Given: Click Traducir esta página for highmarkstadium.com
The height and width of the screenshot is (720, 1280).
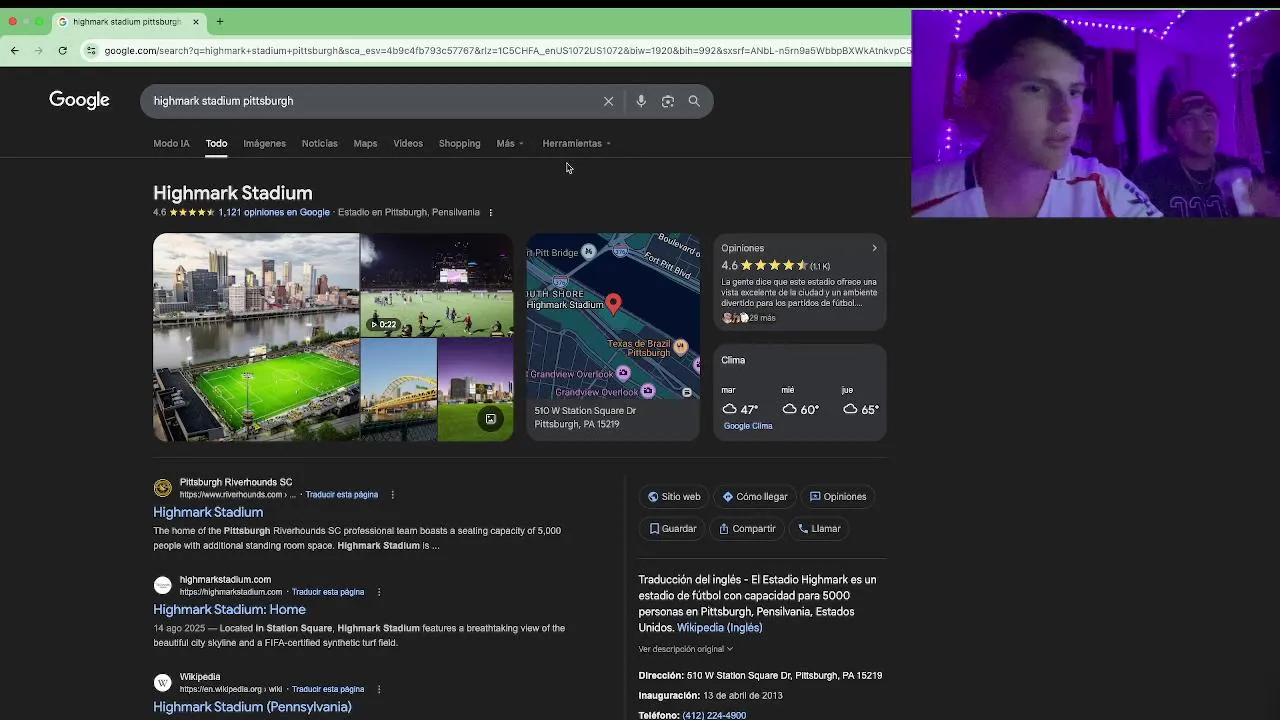Looking at the screenshot, I should 328,592.
